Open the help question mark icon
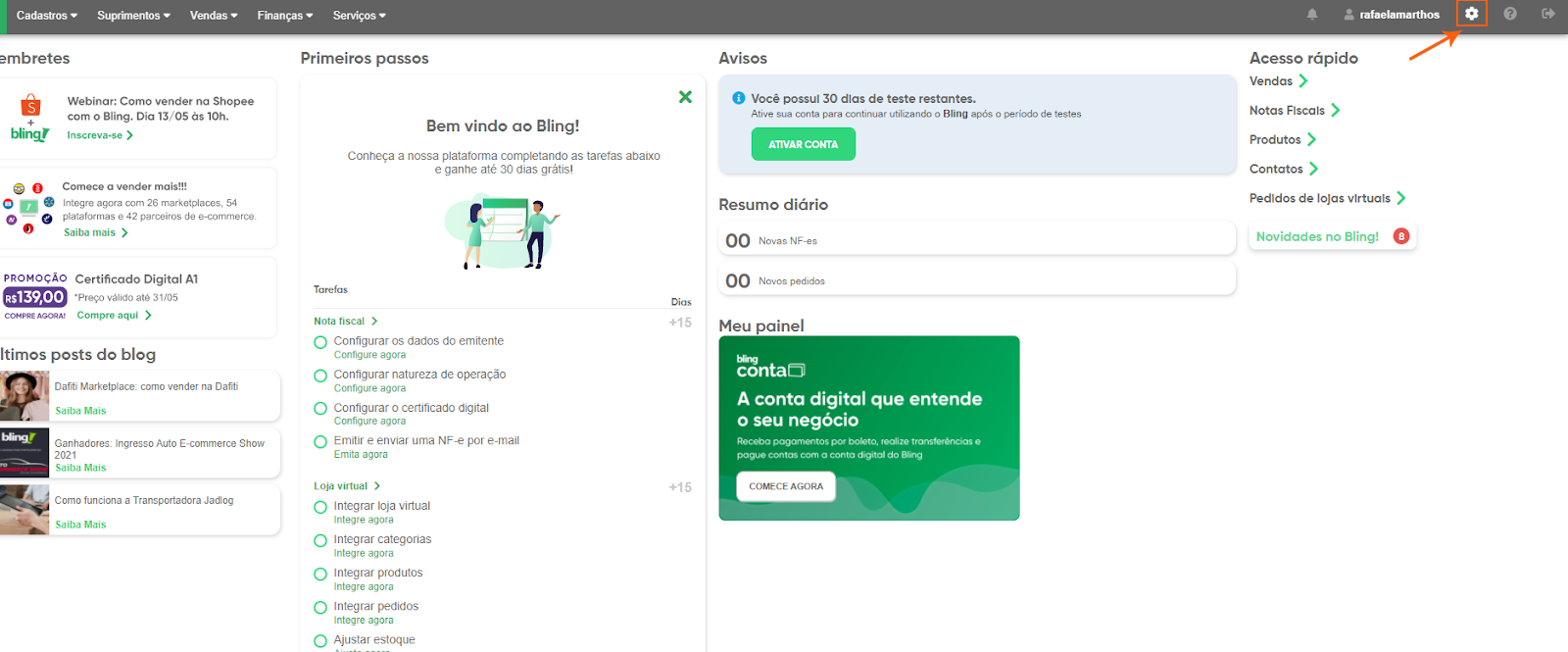This screenshot has height=652, width=1568. tap(1510, 14)
